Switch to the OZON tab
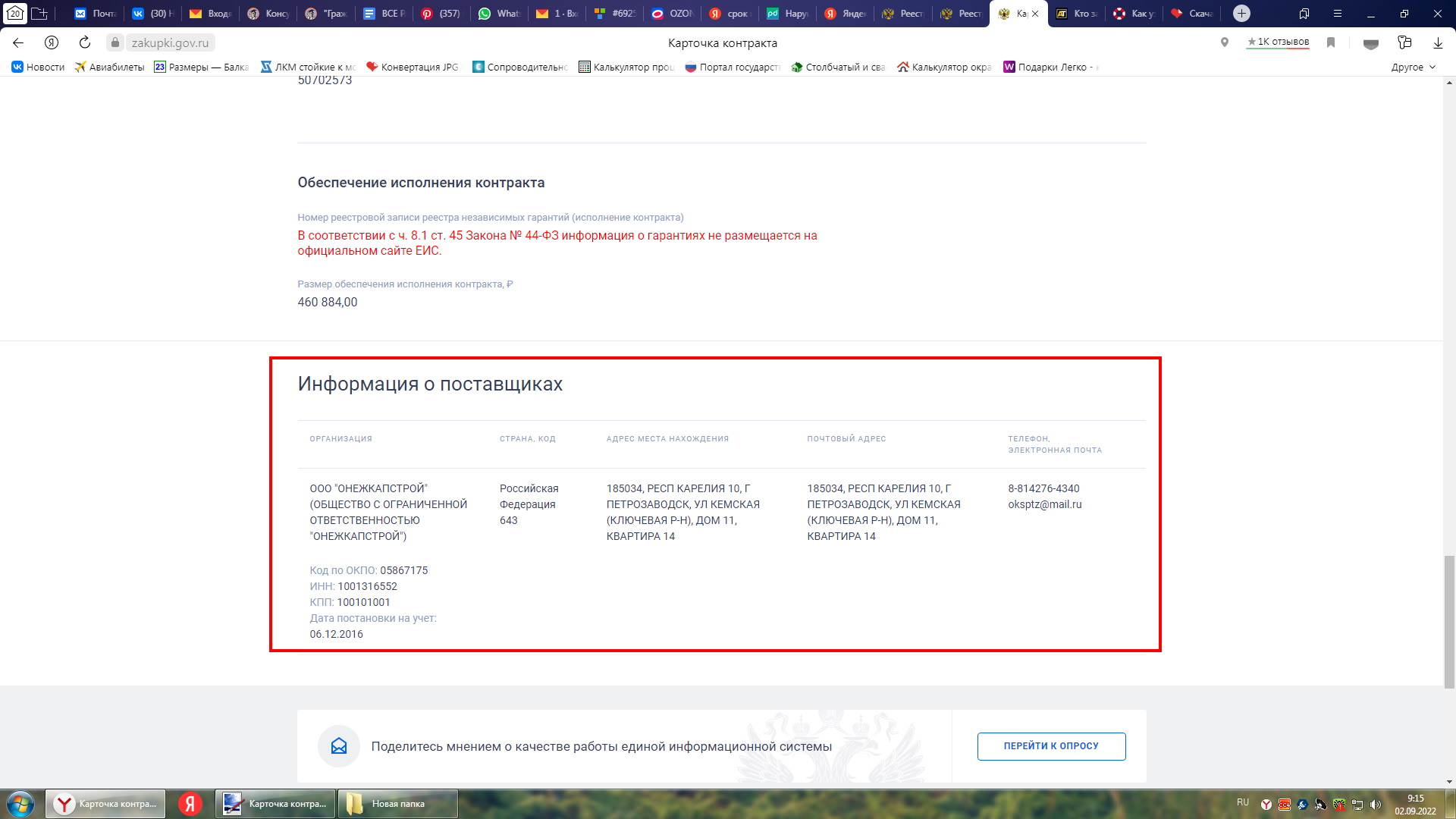This screenshot has height=819, width=1456. [671, 14]
